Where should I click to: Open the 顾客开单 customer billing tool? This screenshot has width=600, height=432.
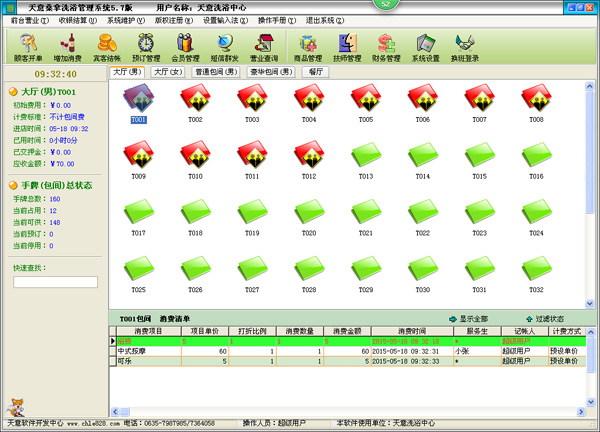[28, 45]
